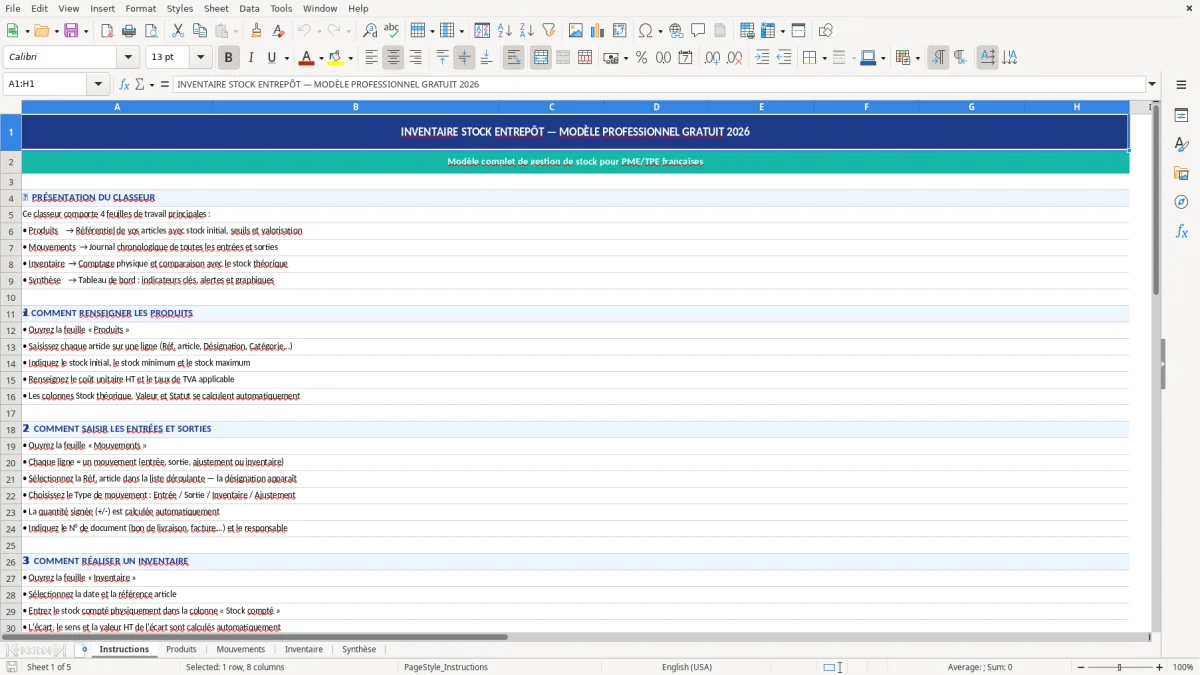Print the document with the printer icon
Viewport: 1200px width, 675px height.
coord(129,31)
